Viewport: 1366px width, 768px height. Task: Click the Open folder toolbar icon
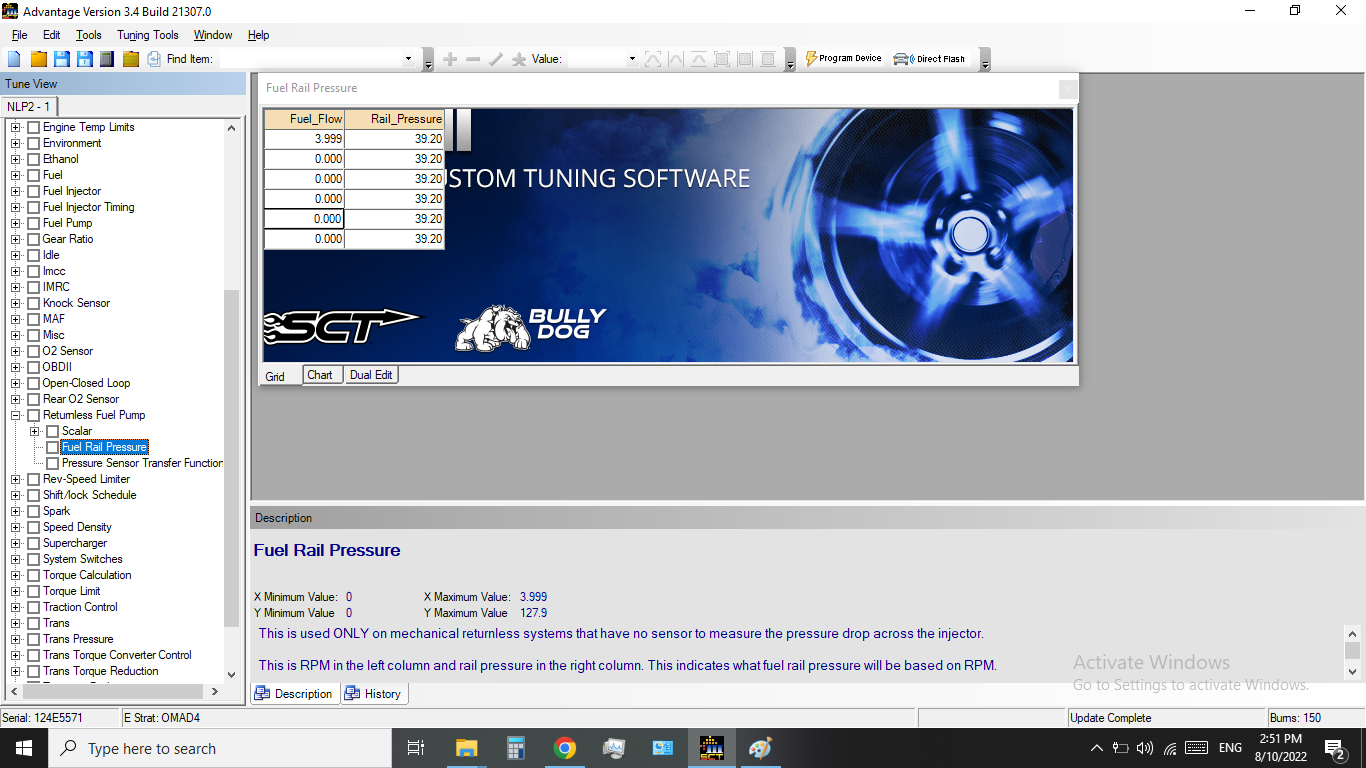[38, 59]
